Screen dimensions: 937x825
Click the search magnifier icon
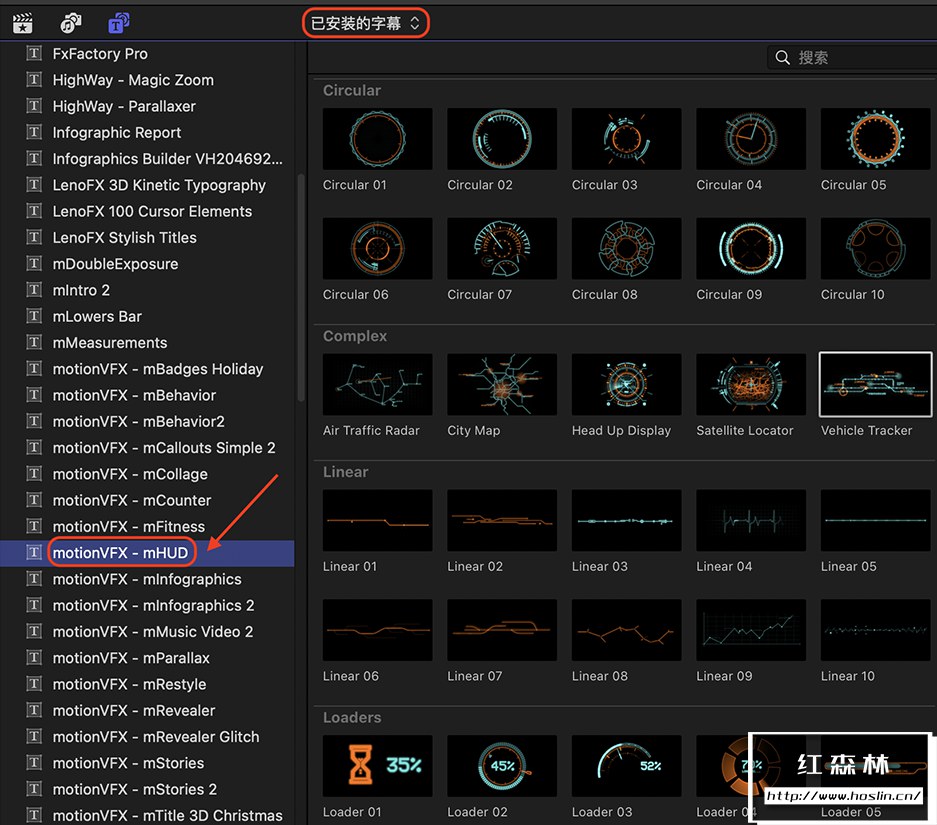782,57
